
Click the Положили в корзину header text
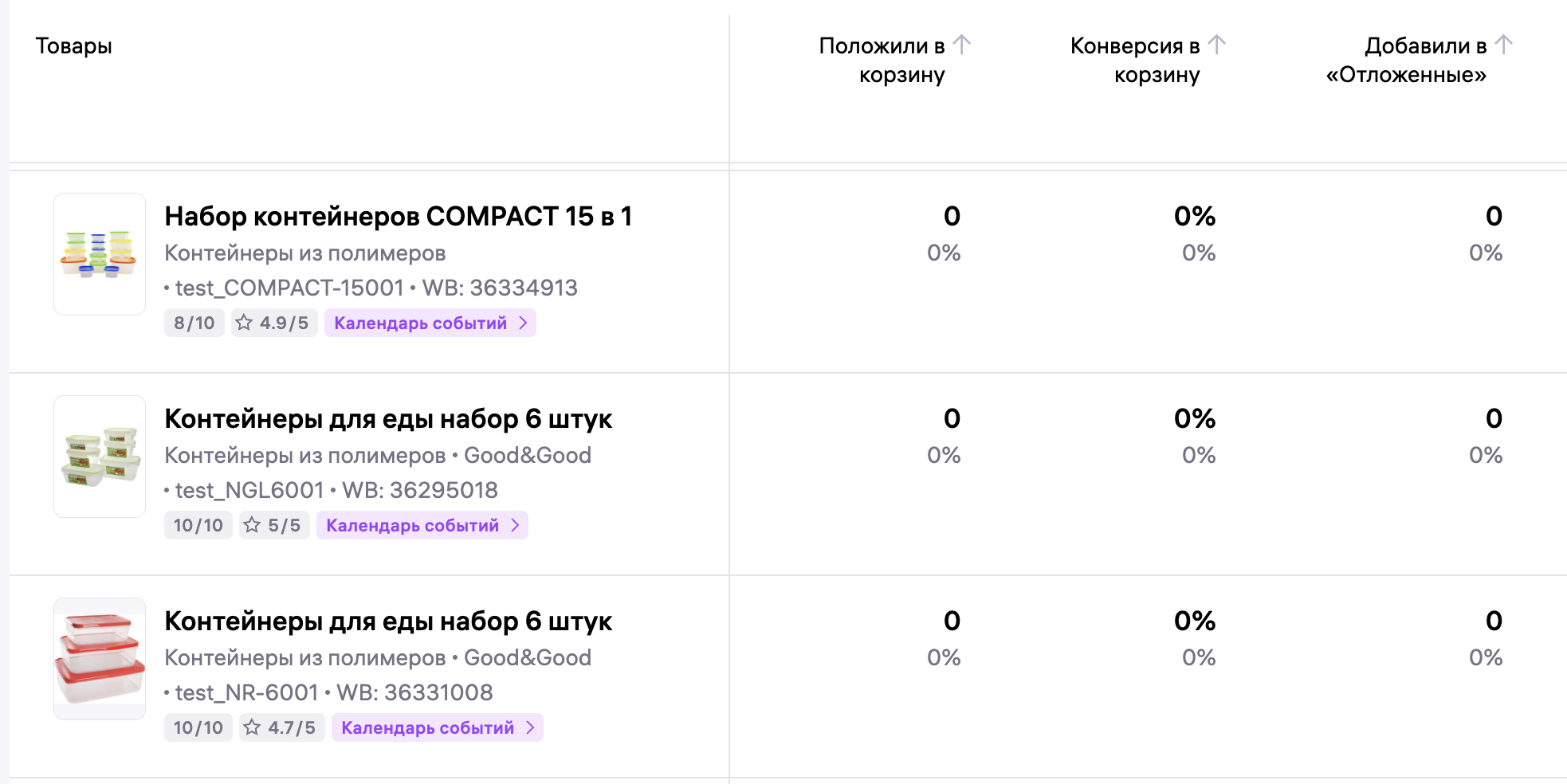(x=882, y=60)
